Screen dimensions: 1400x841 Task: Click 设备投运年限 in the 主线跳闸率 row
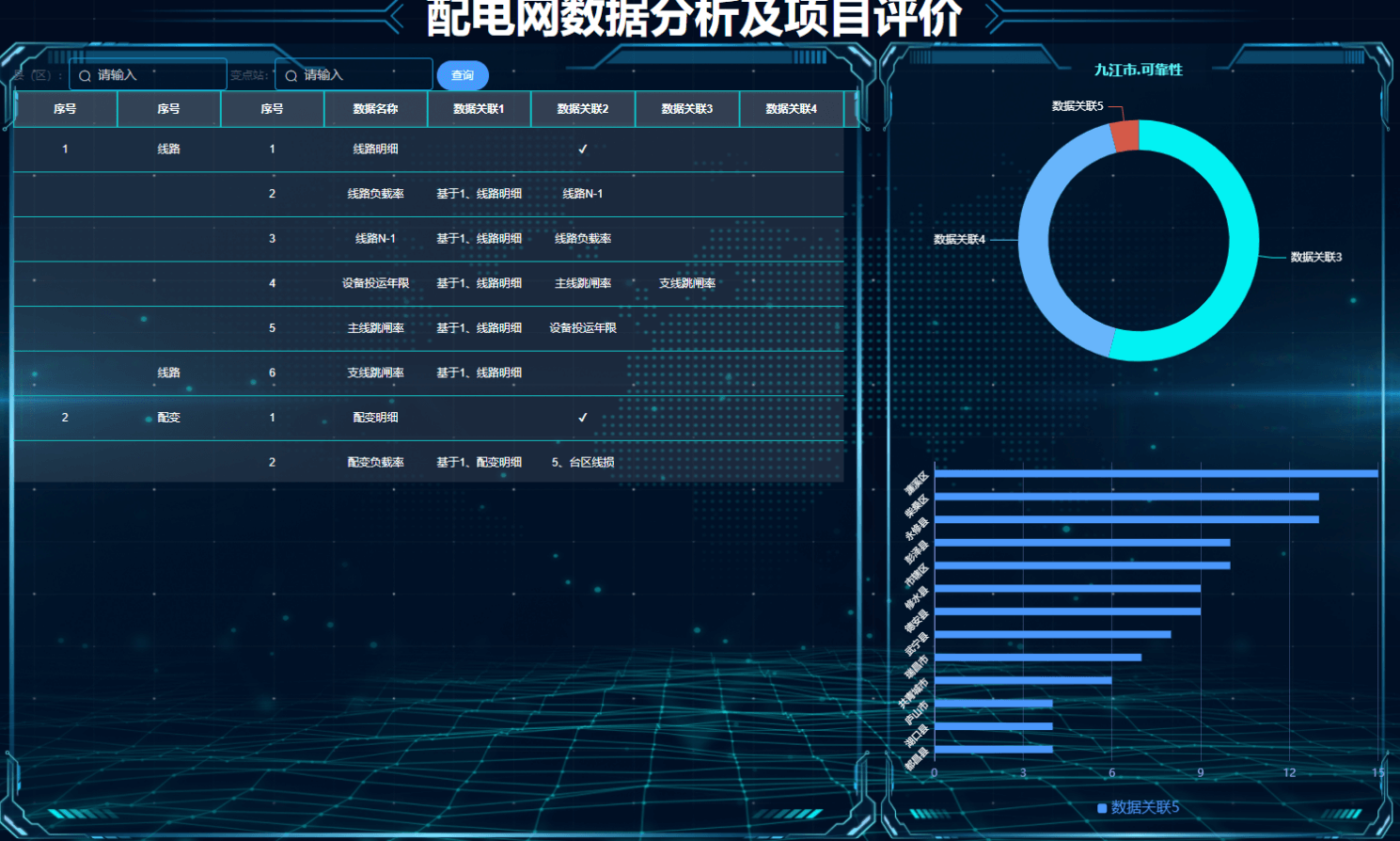583,328
